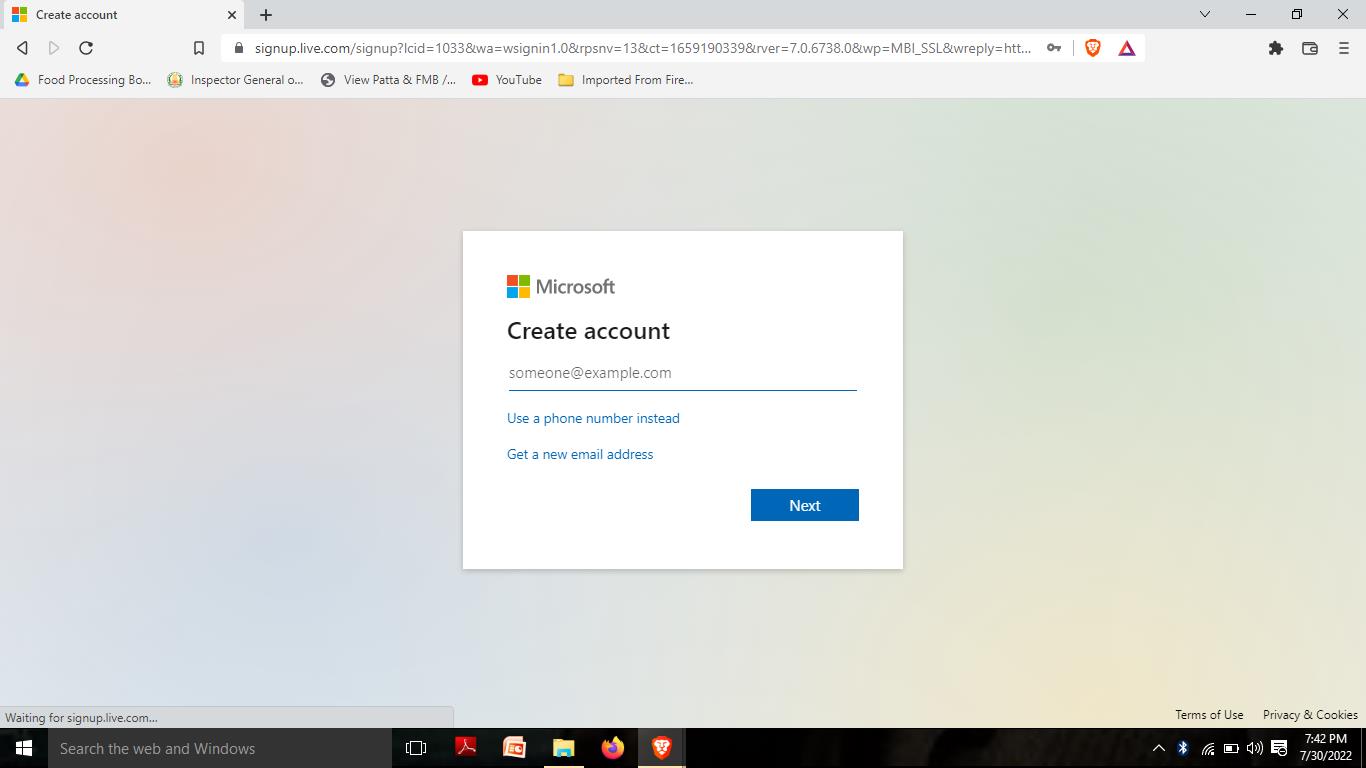Image resolution: width=1366 pixels, height=768 pixels.
Task: Select the Create account tab
Action: pos(122,15)
